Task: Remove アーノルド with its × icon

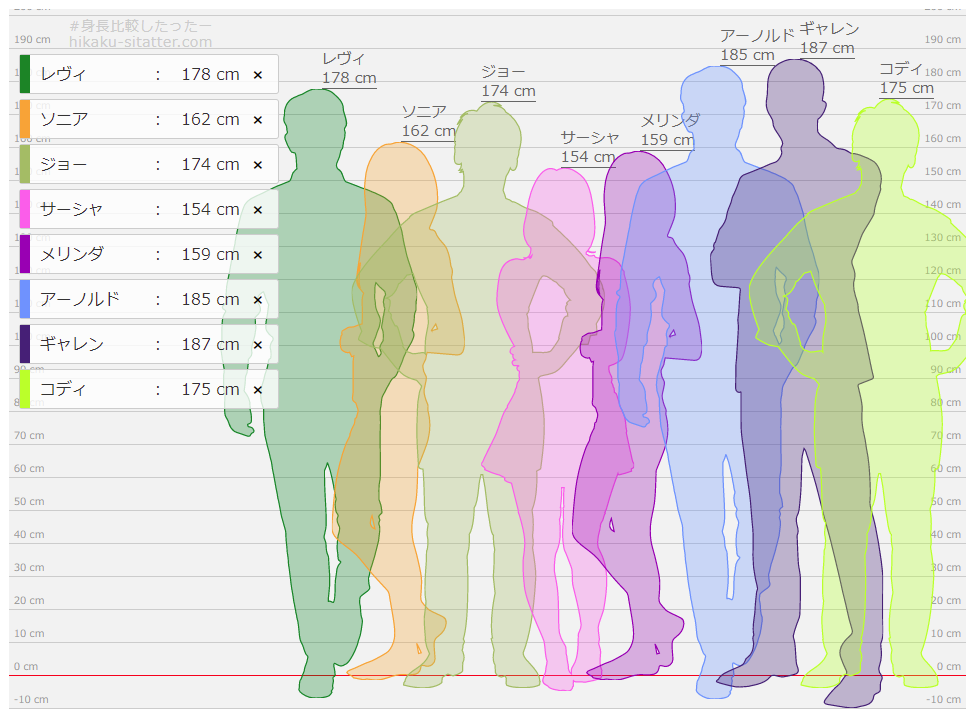Action: 257,300
